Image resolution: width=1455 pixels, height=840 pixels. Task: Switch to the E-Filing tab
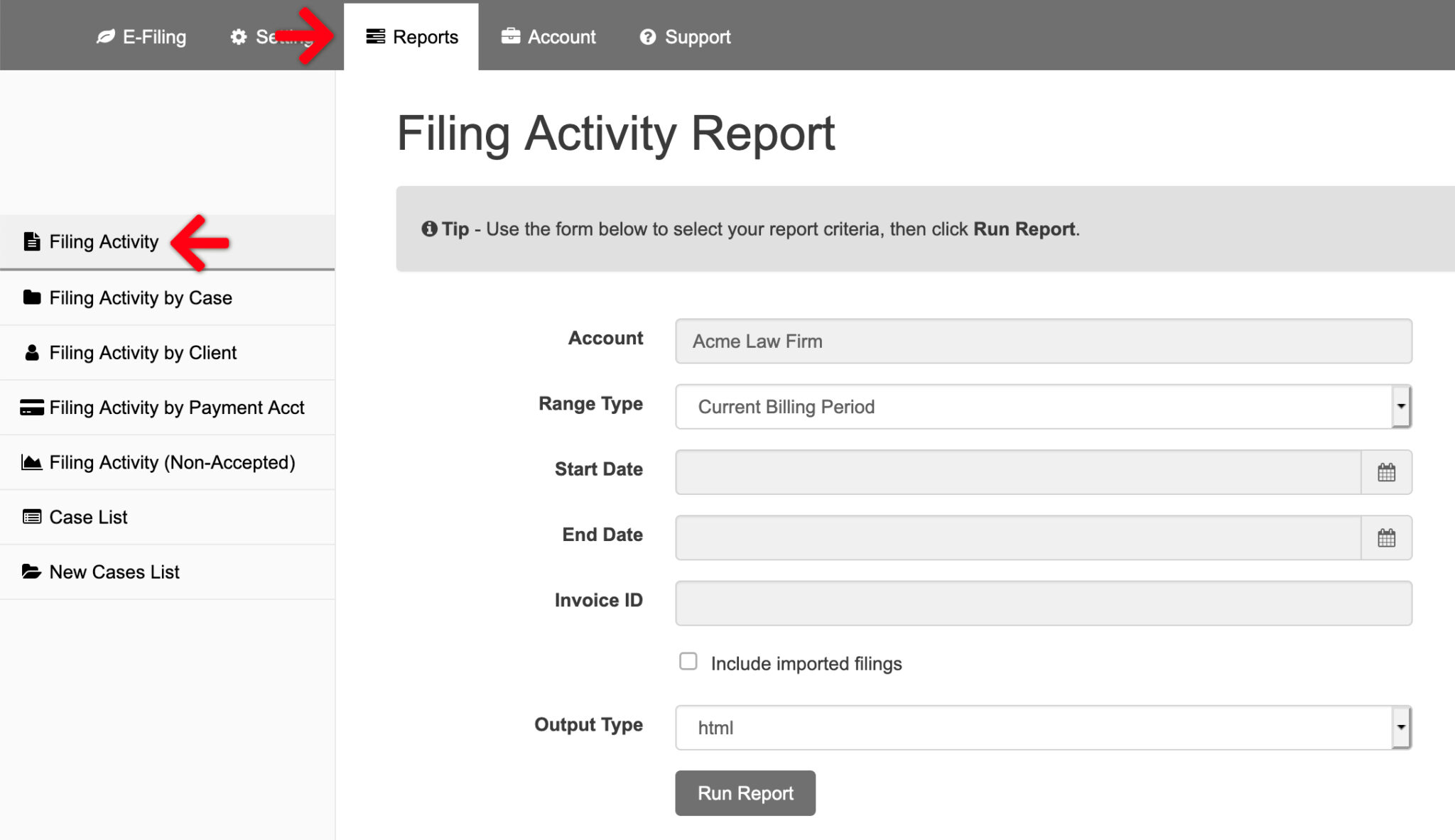[x=141, y=37]
